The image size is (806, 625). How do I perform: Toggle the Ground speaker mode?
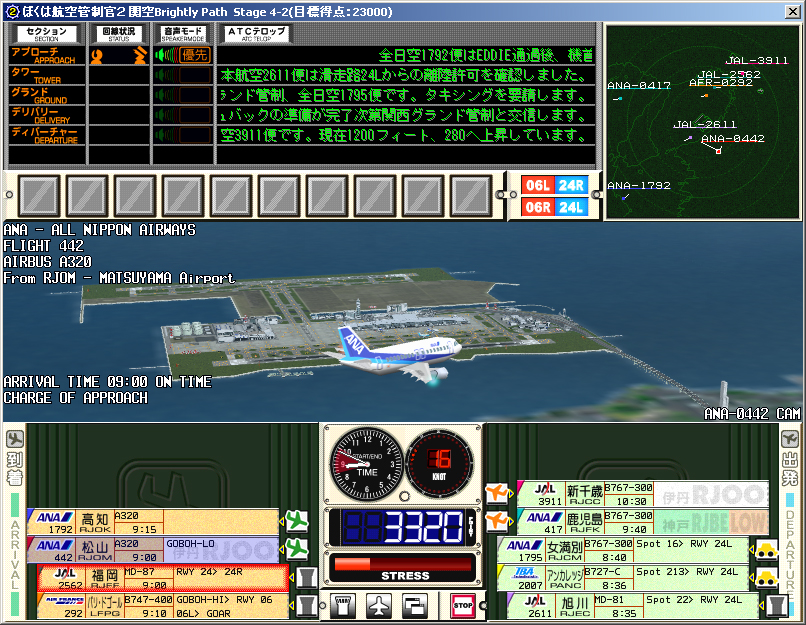(183, 95)
